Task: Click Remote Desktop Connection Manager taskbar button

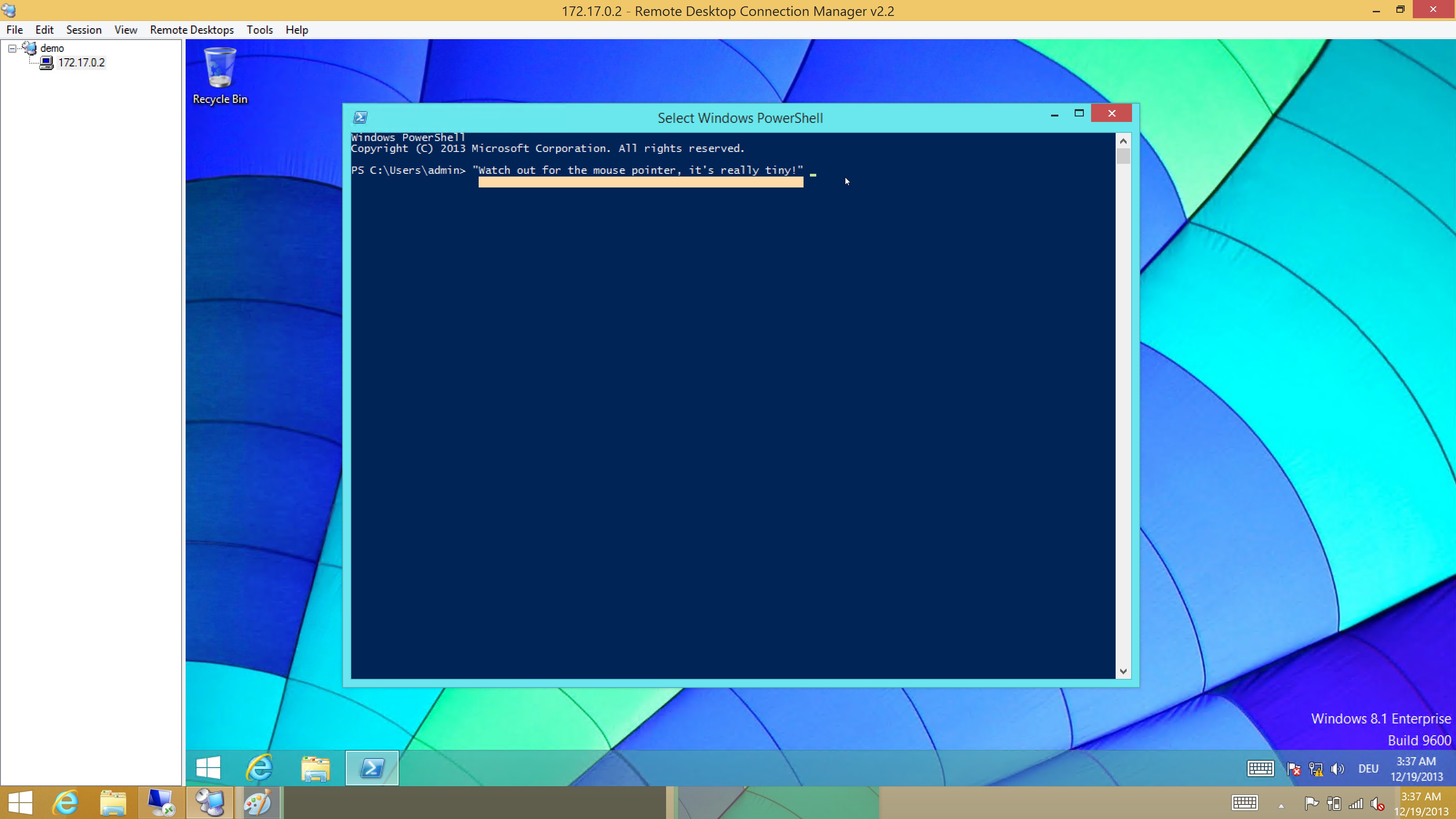Action: click(x=210, y=803)
